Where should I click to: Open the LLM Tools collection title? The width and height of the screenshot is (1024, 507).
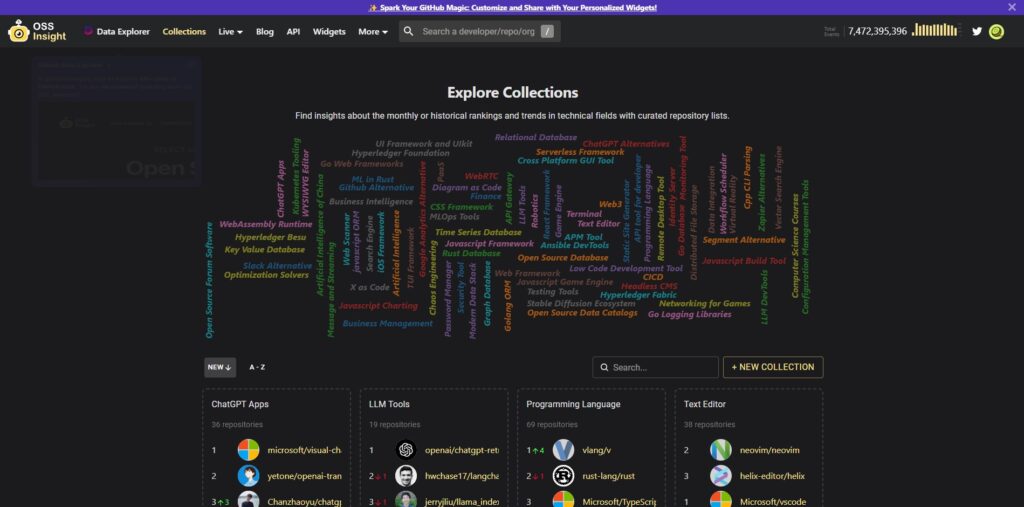coord(389,404)
